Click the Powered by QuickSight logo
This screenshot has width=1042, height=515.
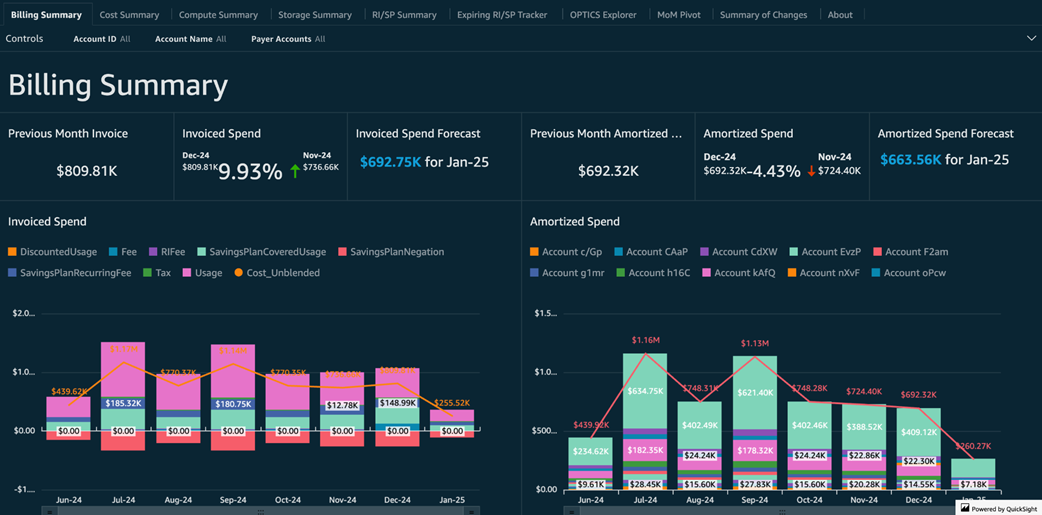(998, 508)
